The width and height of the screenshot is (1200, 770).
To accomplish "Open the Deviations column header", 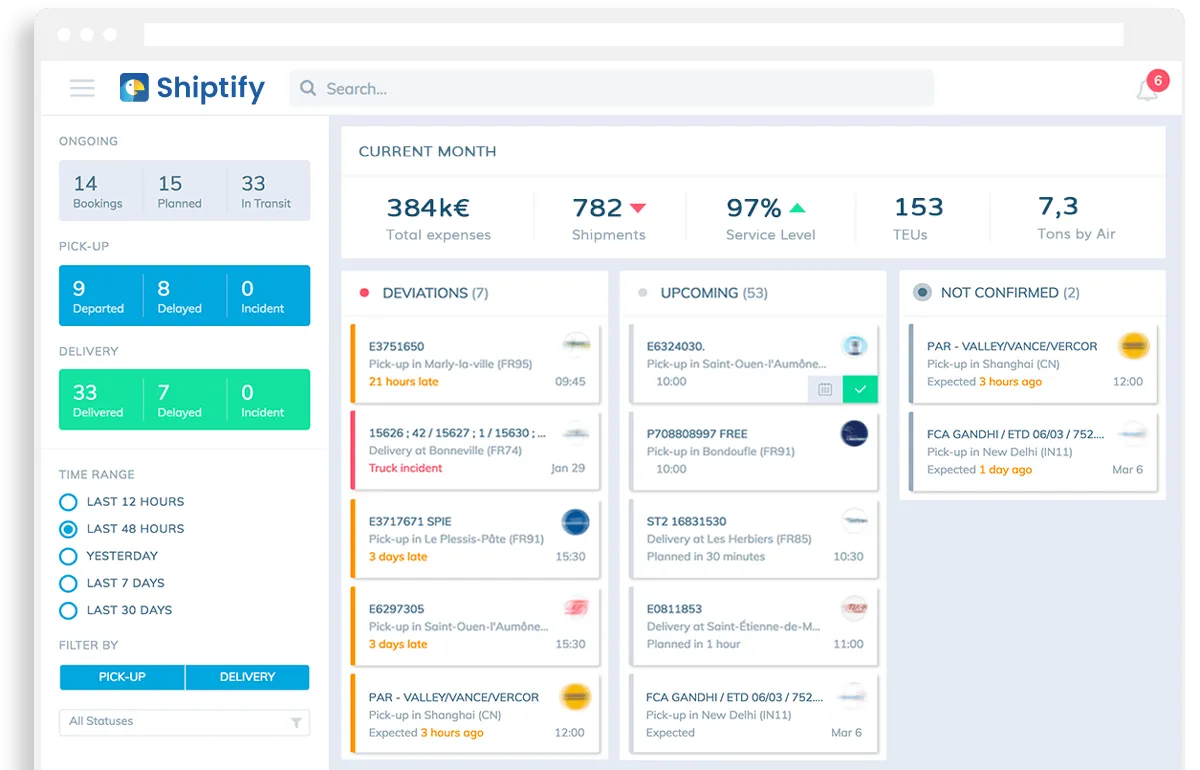I will click(x=425, y=293).
